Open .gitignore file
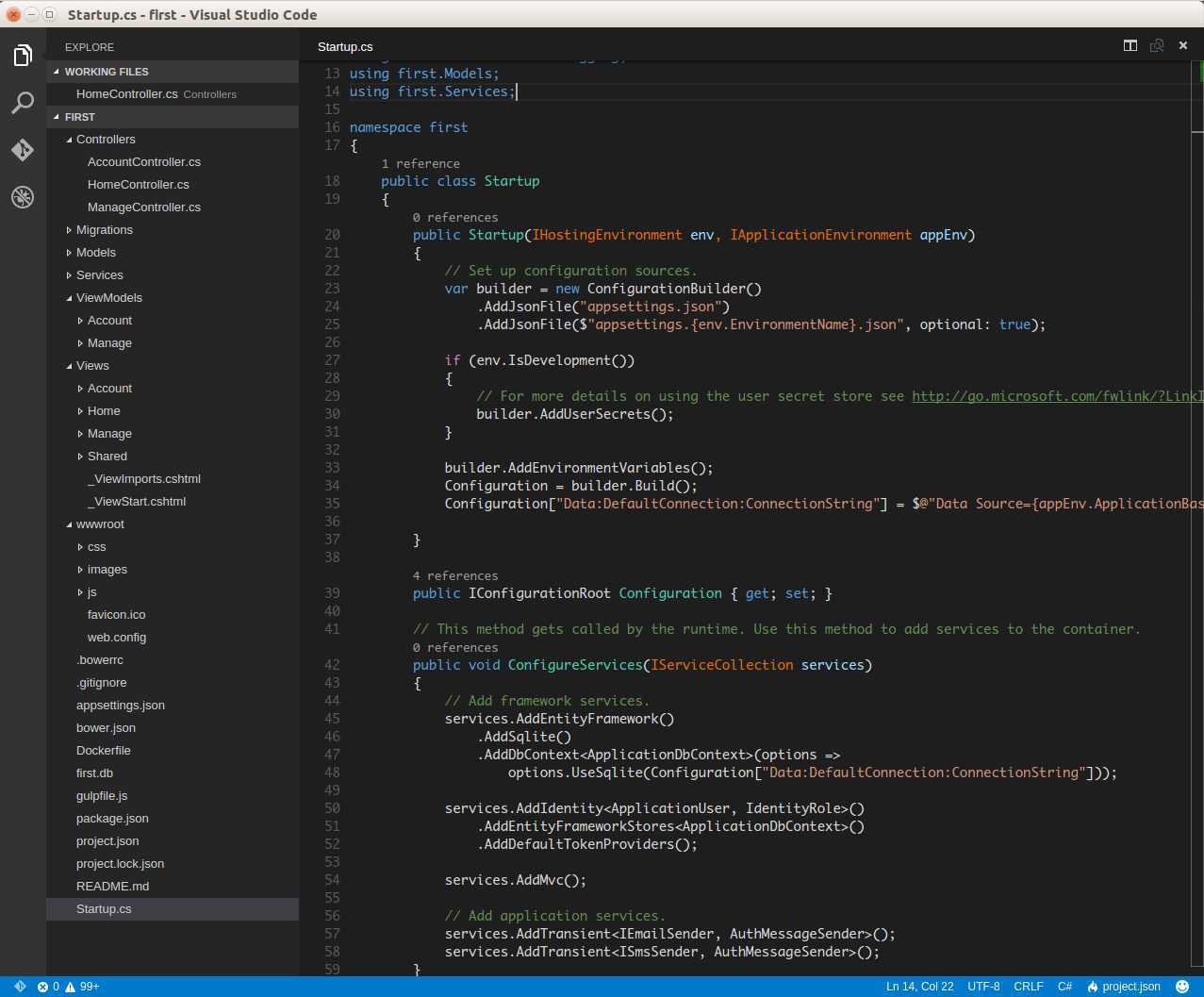 click(x=173, y=683)
